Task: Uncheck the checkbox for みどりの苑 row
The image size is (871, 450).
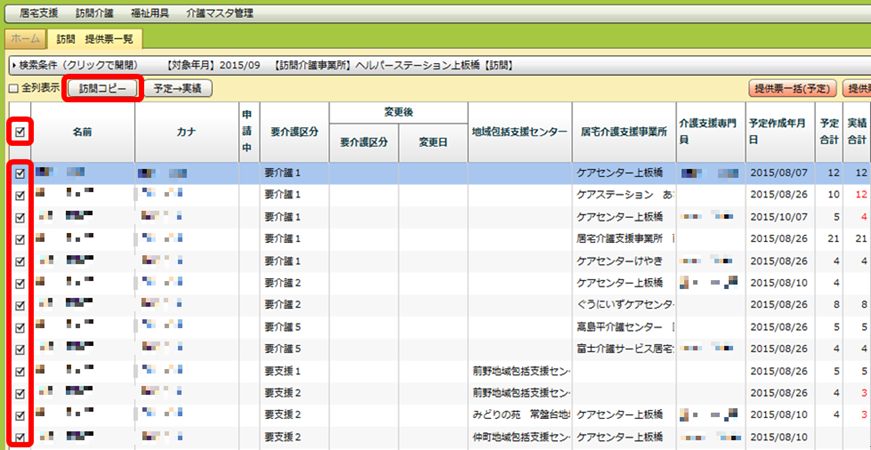Action: point(19,414)
